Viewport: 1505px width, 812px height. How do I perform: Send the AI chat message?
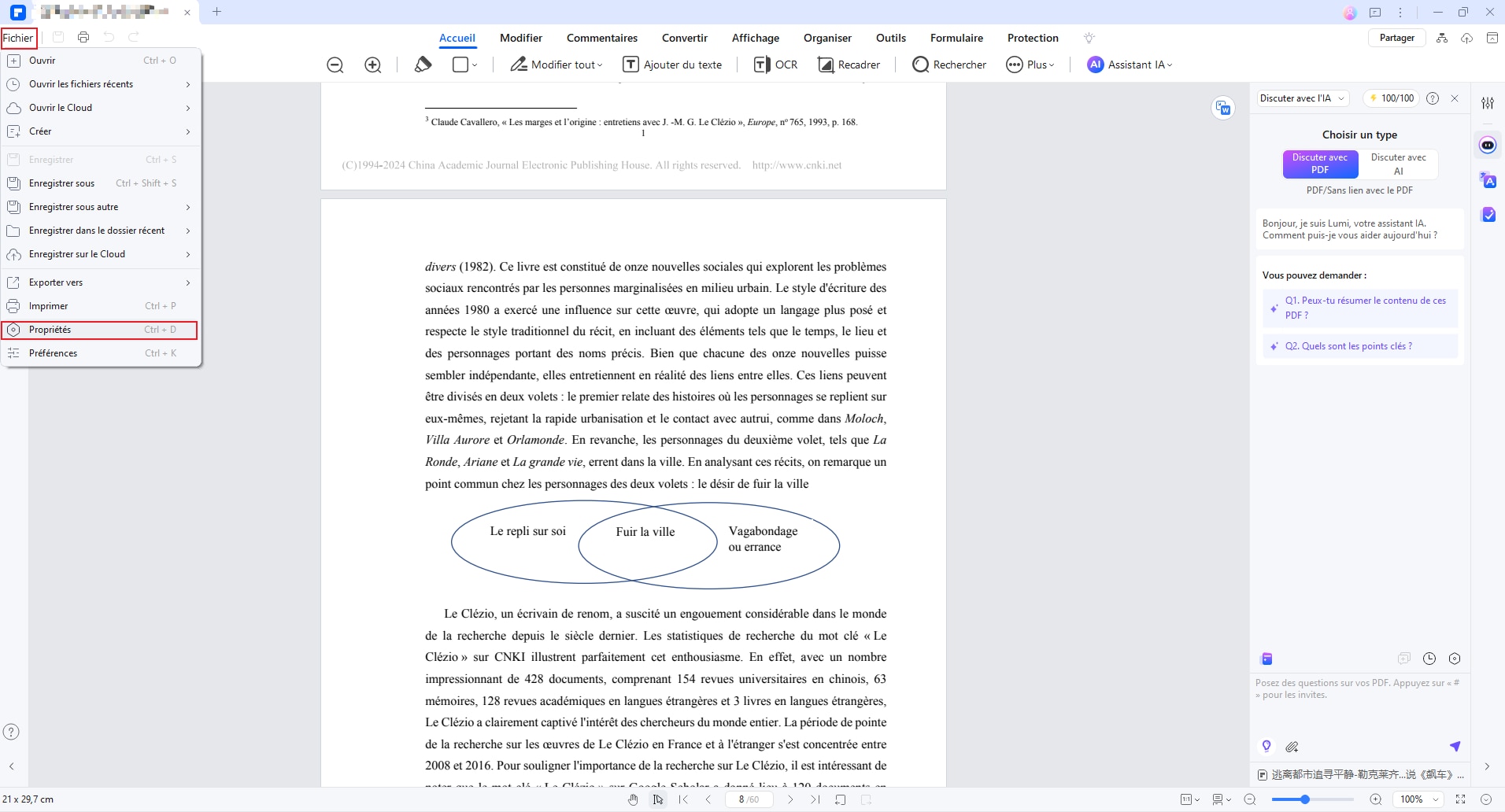1455,746
